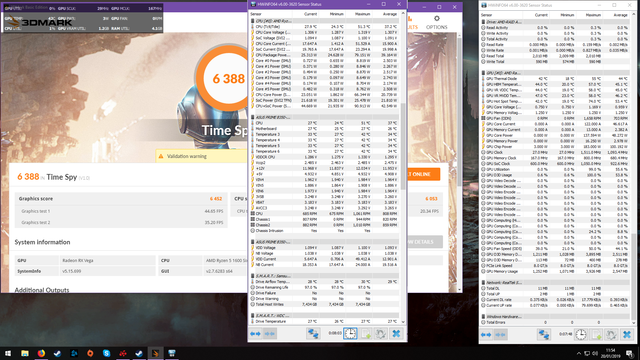This screenshot has height=360, width=640.
Task: Click the blue X button in right HWiNFO toolbar
Action: 627,335
